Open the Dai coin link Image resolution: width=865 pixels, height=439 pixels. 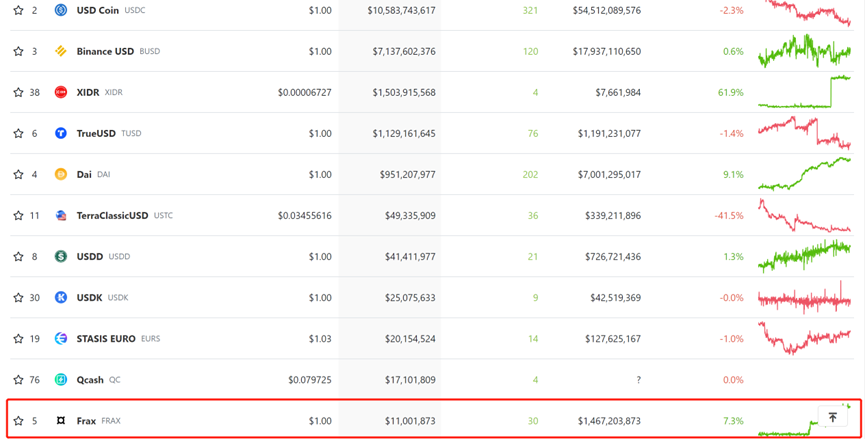[x=84, y=174]
